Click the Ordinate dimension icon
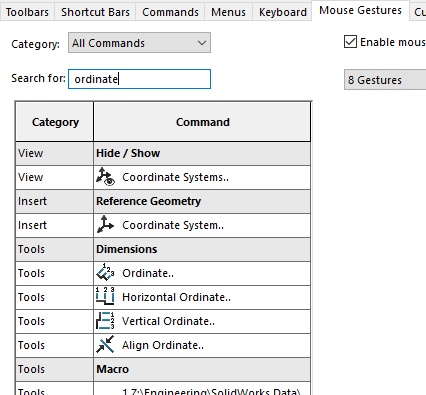 105,273
